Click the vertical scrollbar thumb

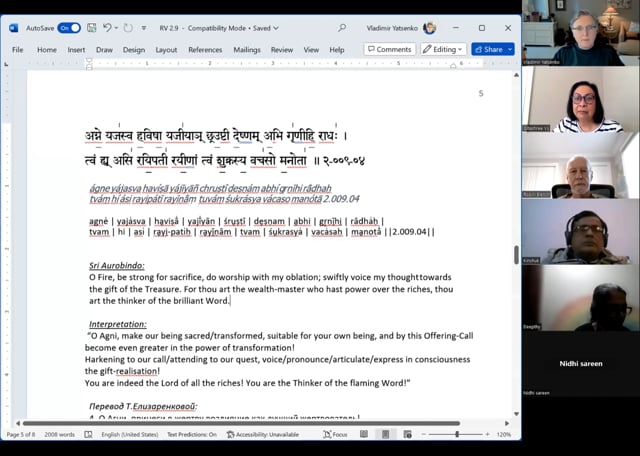pyautogui.click(x=516, y=255)
